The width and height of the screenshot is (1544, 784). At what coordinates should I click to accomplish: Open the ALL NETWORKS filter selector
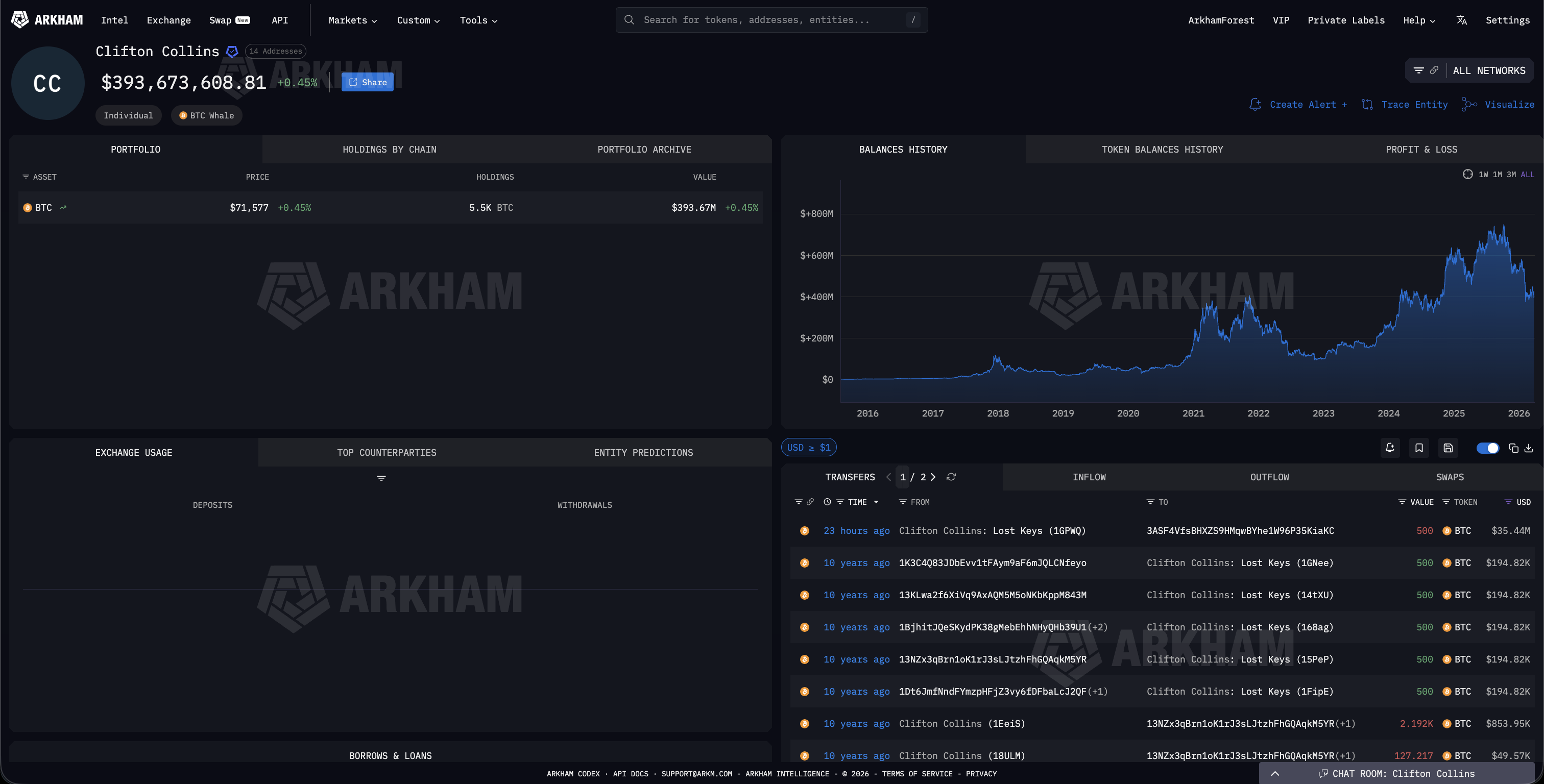click(1489, 71)
